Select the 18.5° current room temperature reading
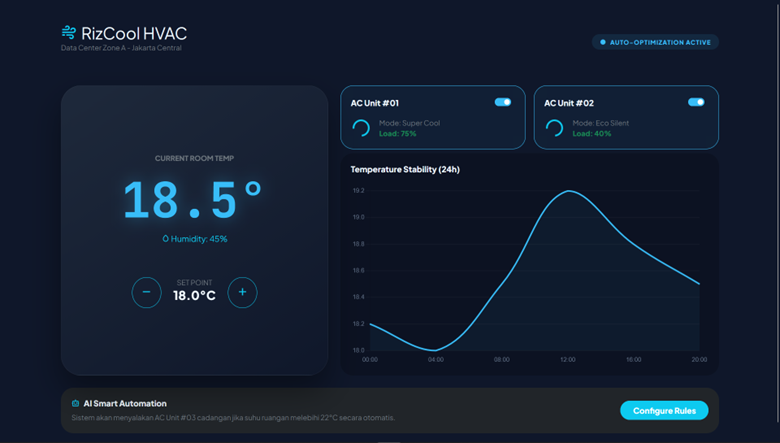Image resolution: width=780 pixels, height=443 pixels. pyautogui.click(x=194, y=199)
